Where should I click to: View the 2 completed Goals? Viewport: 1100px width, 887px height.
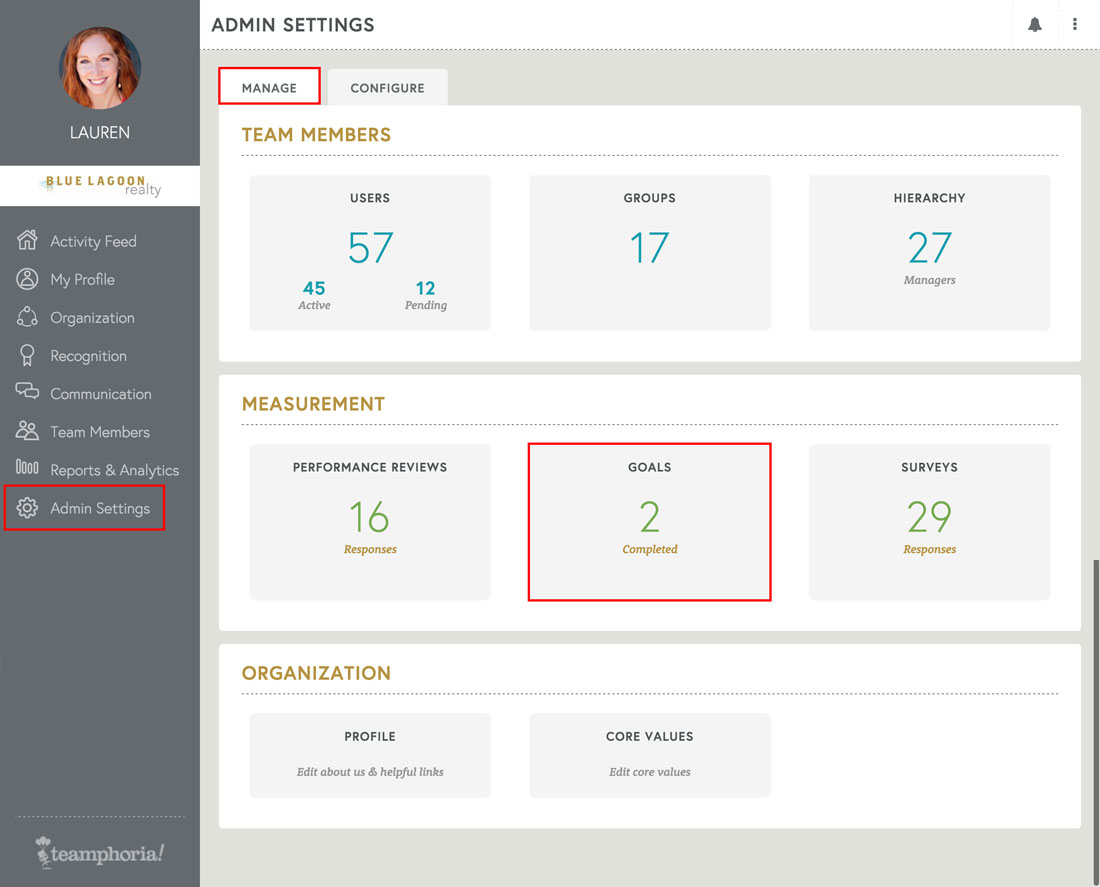(649, 521)
